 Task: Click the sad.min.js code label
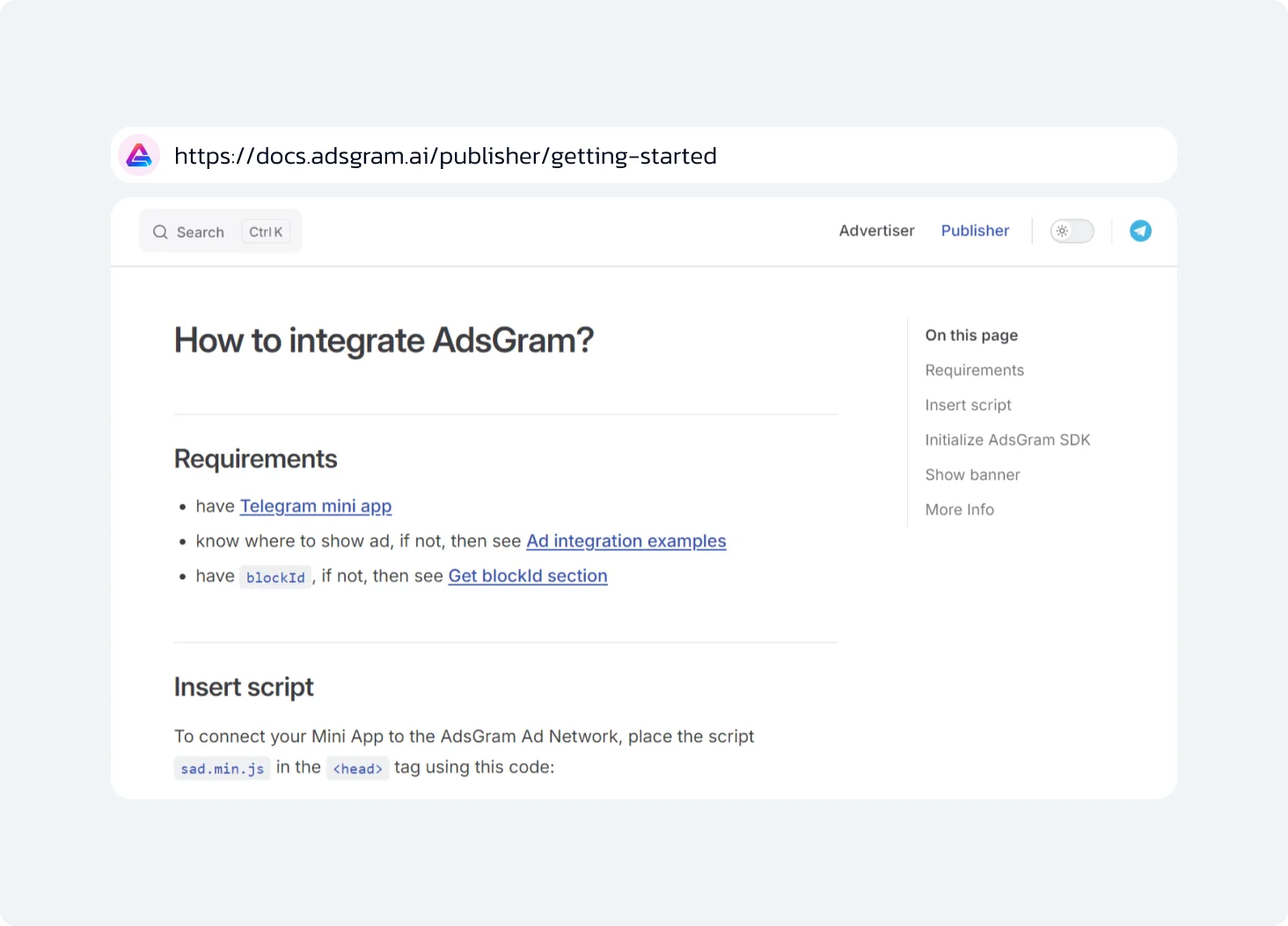(223, 768)
